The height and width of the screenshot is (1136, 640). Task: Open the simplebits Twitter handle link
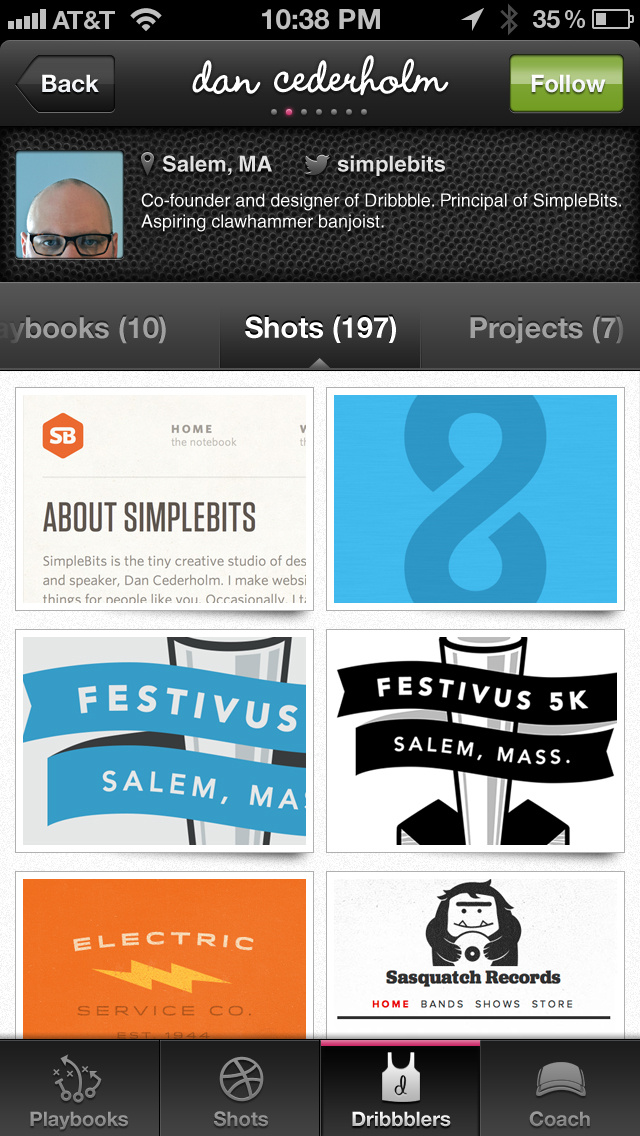point(390,164)
